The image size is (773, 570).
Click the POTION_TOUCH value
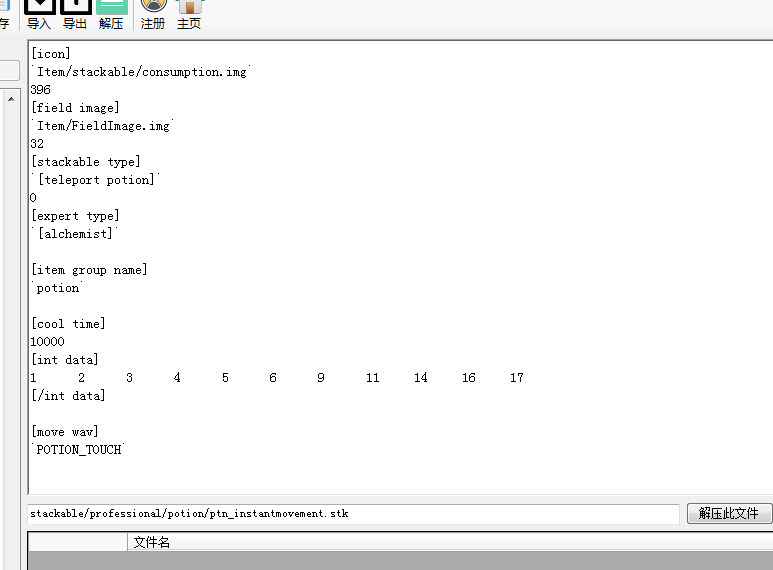coord(78,450)
